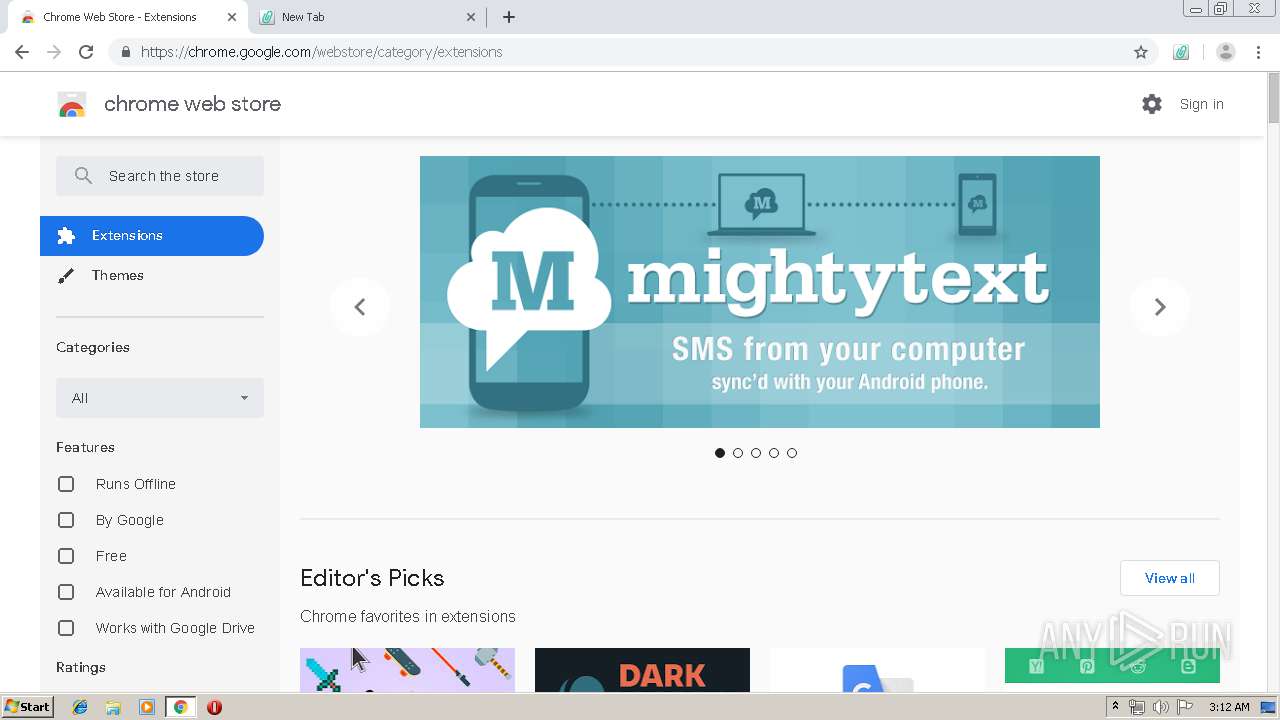1280x720 pixels.
Task: Open a new tab with plus button
Action: [509, 17]
